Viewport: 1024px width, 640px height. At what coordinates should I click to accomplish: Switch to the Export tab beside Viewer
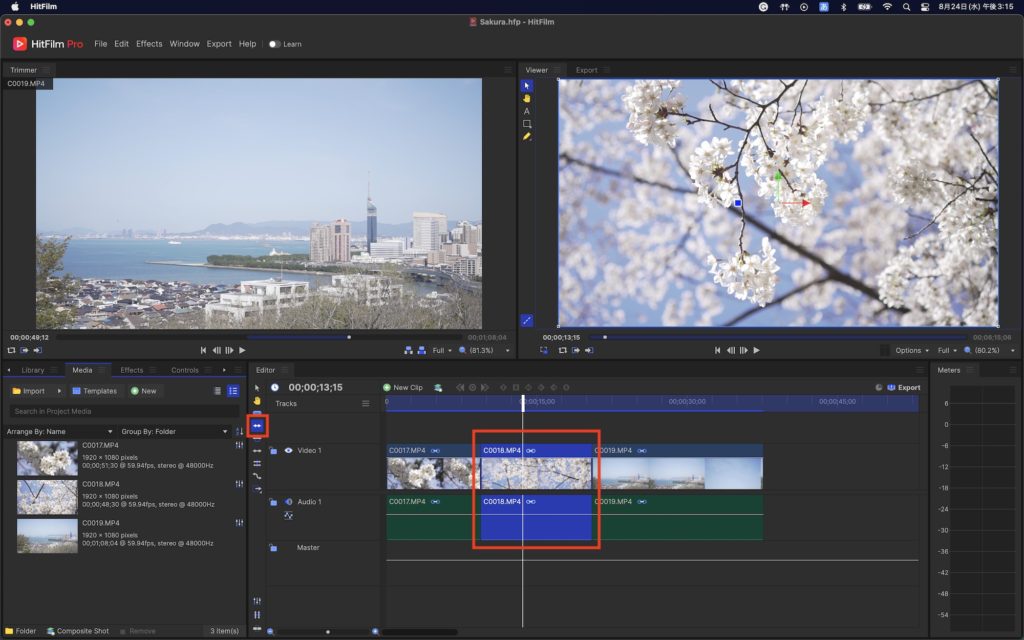pyautogui.click(x=586, y=70)
